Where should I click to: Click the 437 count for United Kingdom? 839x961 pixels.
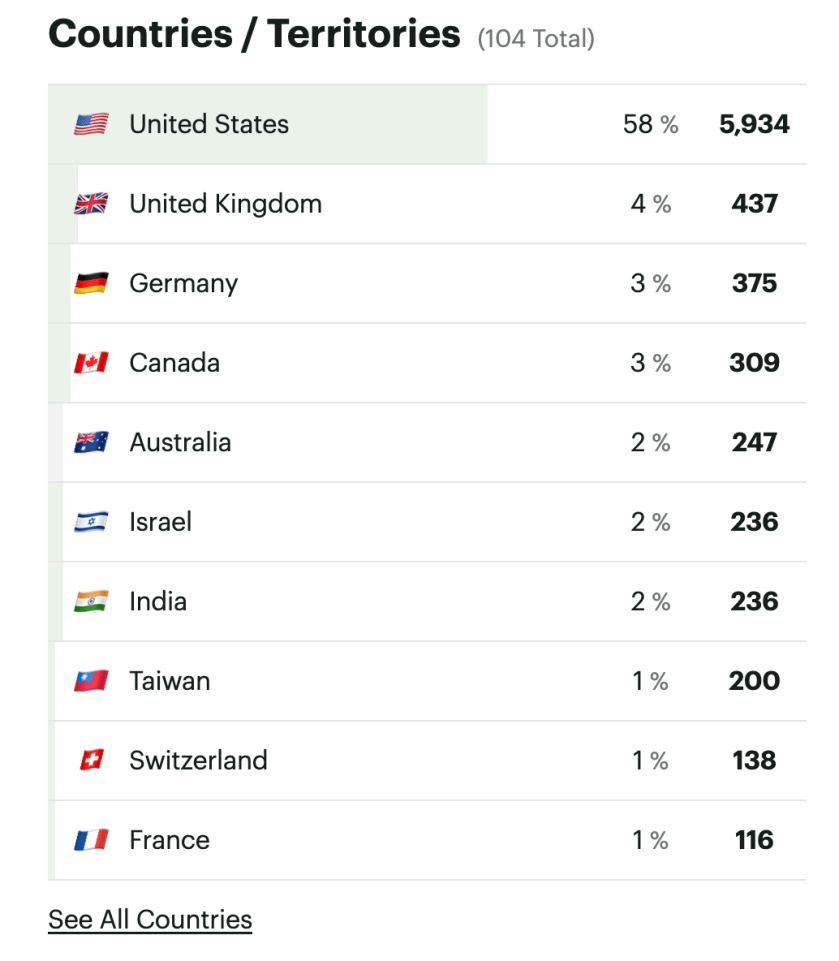(x=754, y=204)
